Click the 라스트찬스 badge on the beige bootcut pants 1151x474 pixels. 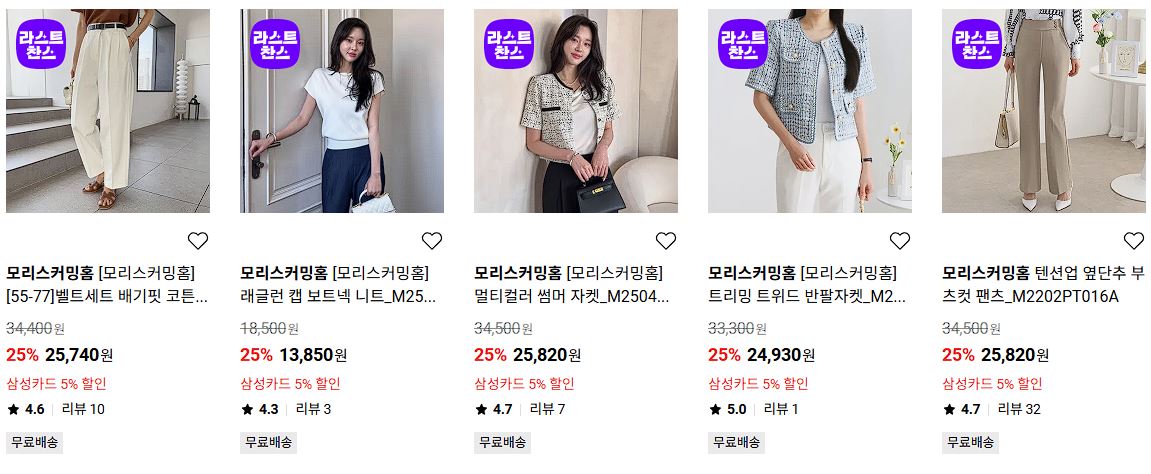click(977, 43)
